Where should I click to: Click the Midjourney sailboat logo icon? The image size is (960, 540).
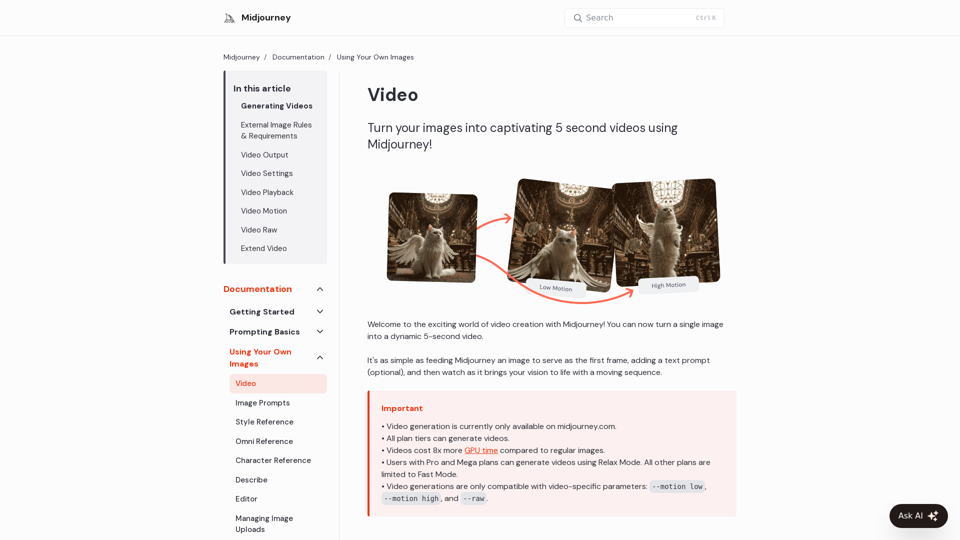point(229,18)
